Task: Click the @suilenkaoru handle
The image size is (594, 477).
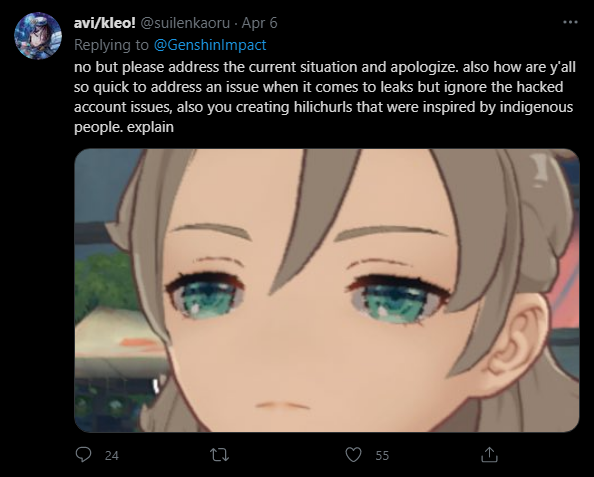Action: 185,23
